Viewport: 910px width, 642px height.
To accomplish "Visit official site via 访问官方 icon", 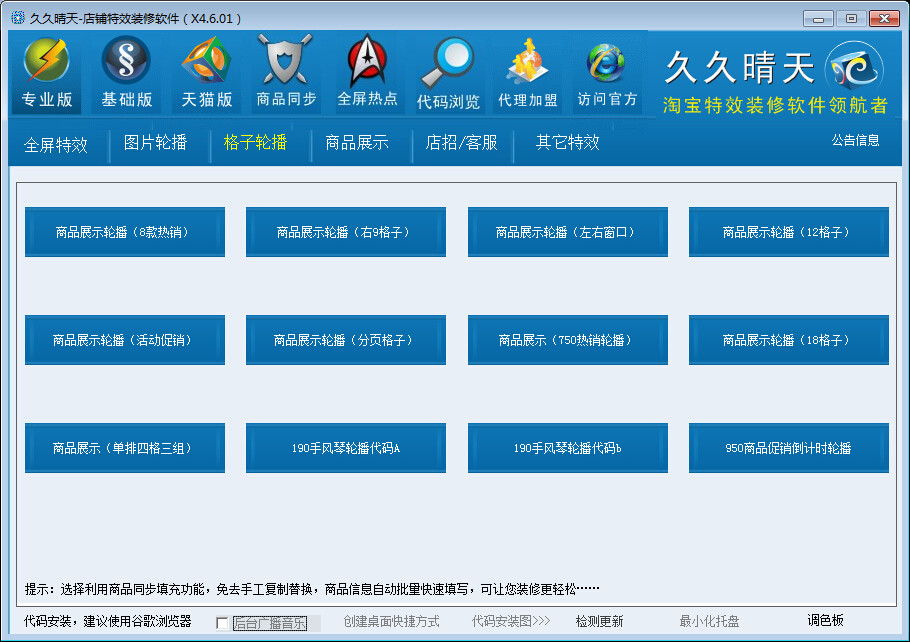I will (607, 64).
